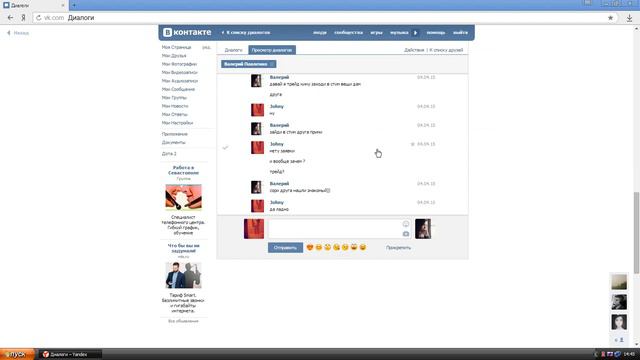Open 'Моя Страница' in sidebar
This screenshot has height=360, width=640.
(176, 47)
